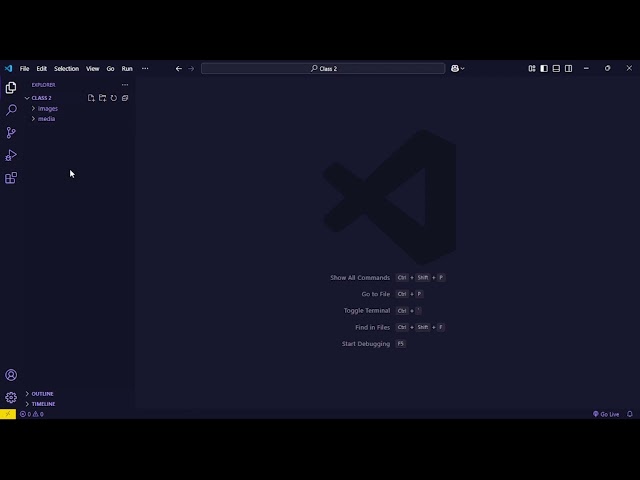This screenshot has height=480, width=640.
Task: Open the Extensions view
Action: (11, 178)
